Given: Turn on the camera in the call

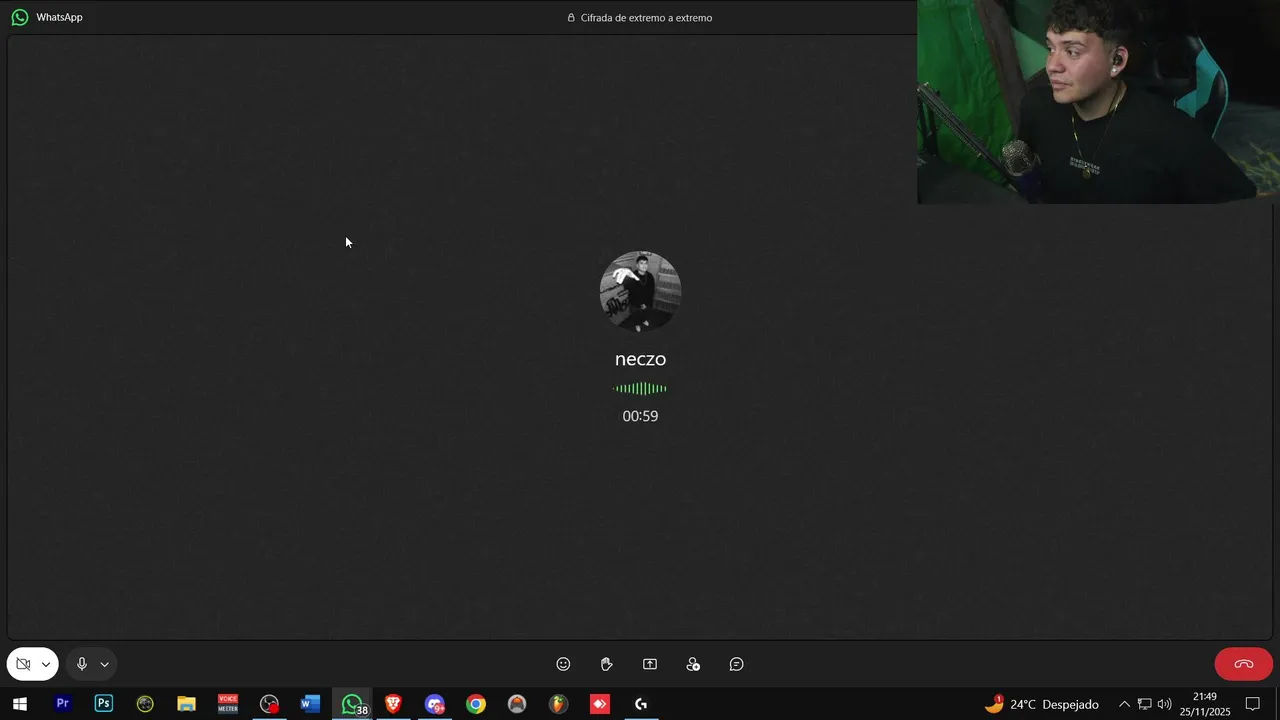Looking at the screenshot, I should tap(24, 664).
